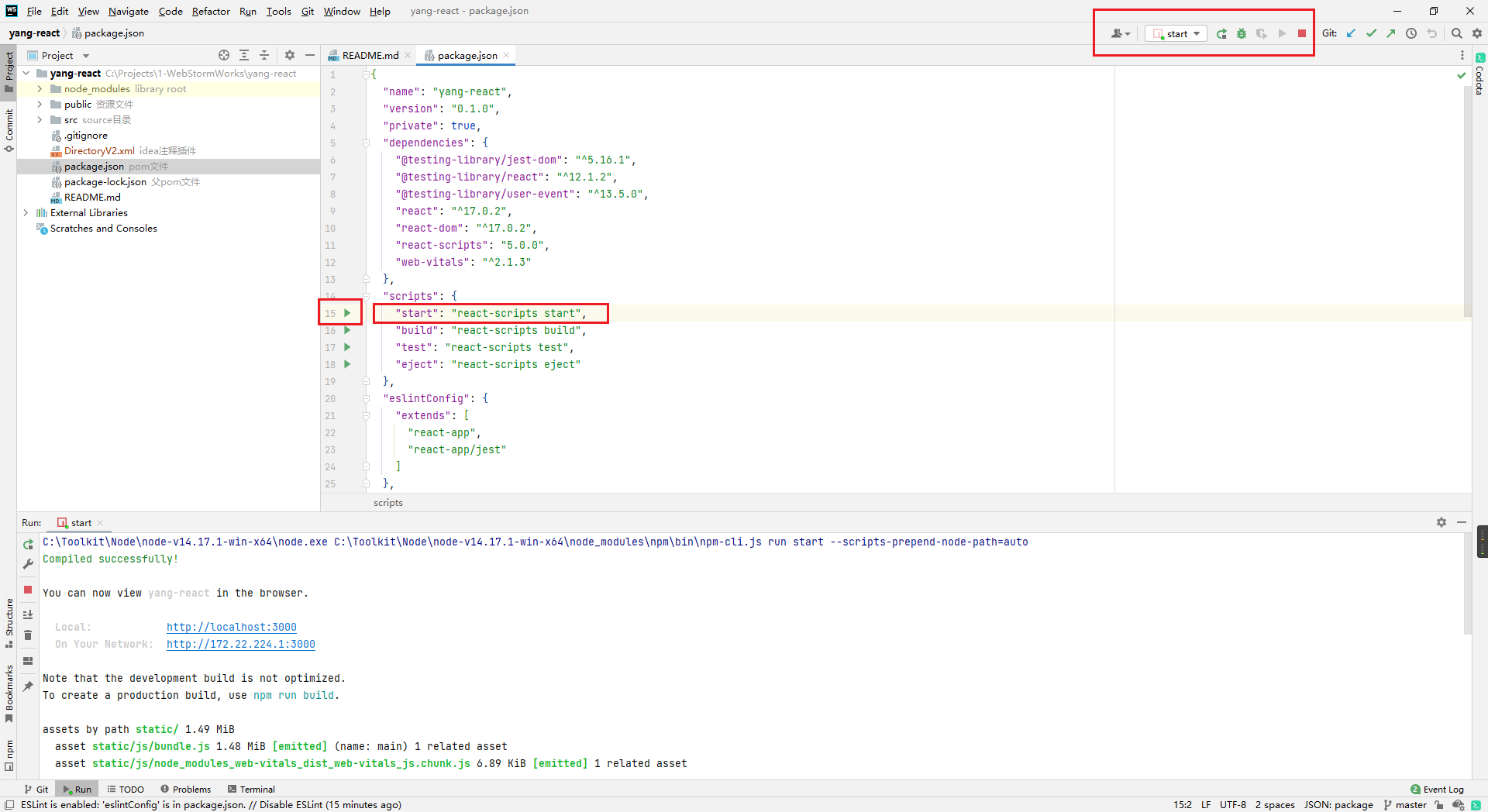Open Project panel options gear

(290, 55)
